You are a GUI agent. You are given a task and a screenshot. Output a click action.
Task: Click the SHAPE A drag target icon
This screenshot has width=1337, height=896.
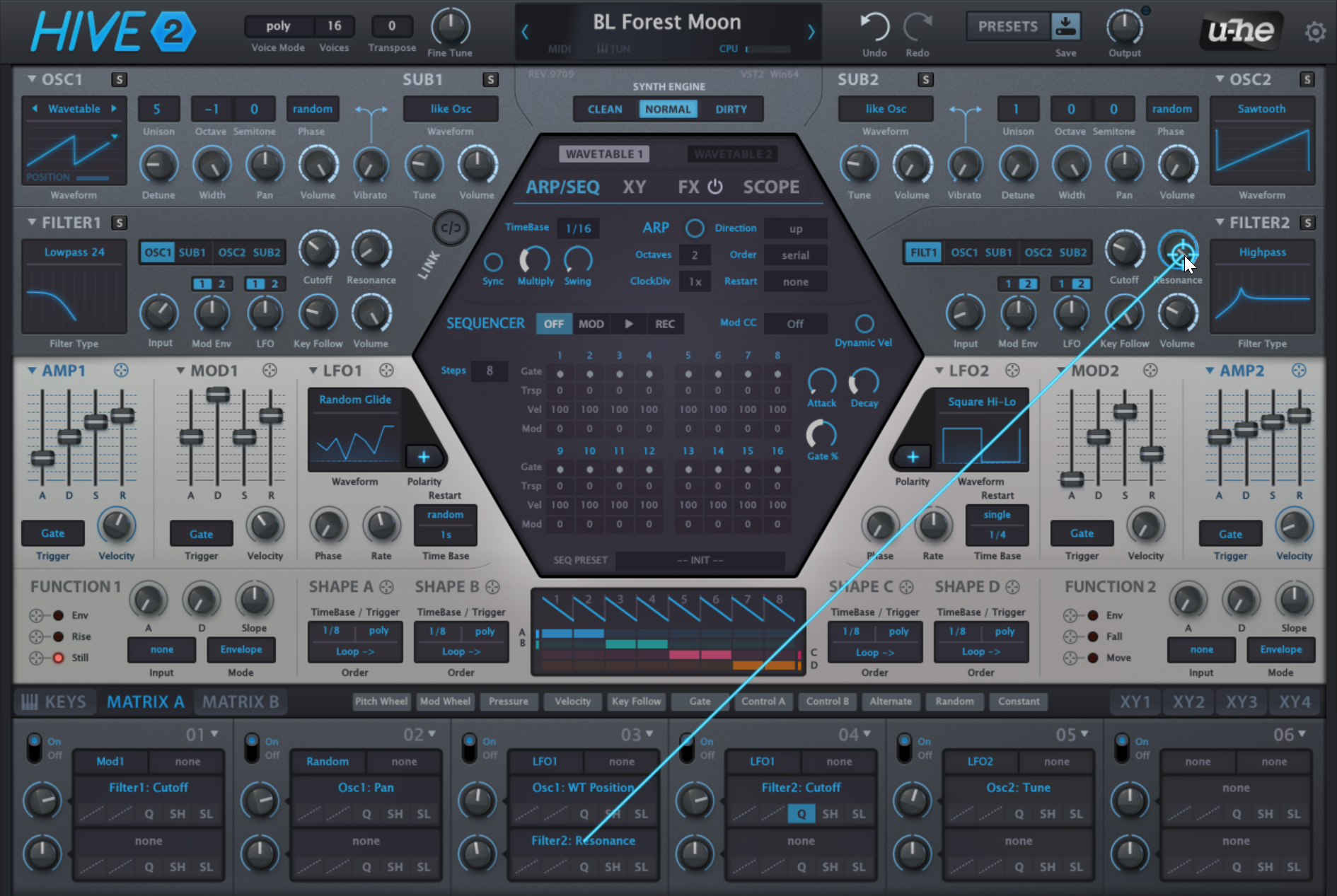pyautogui.click(x=386, y=587)
